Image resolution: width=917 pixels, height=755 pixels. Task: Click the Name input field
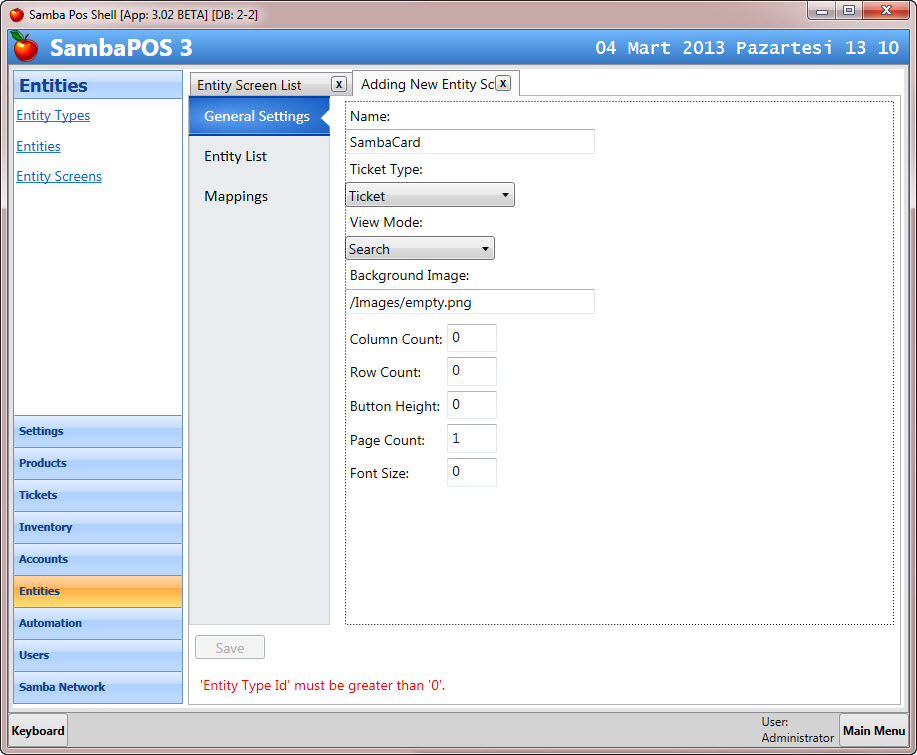[x=470, y=142]
